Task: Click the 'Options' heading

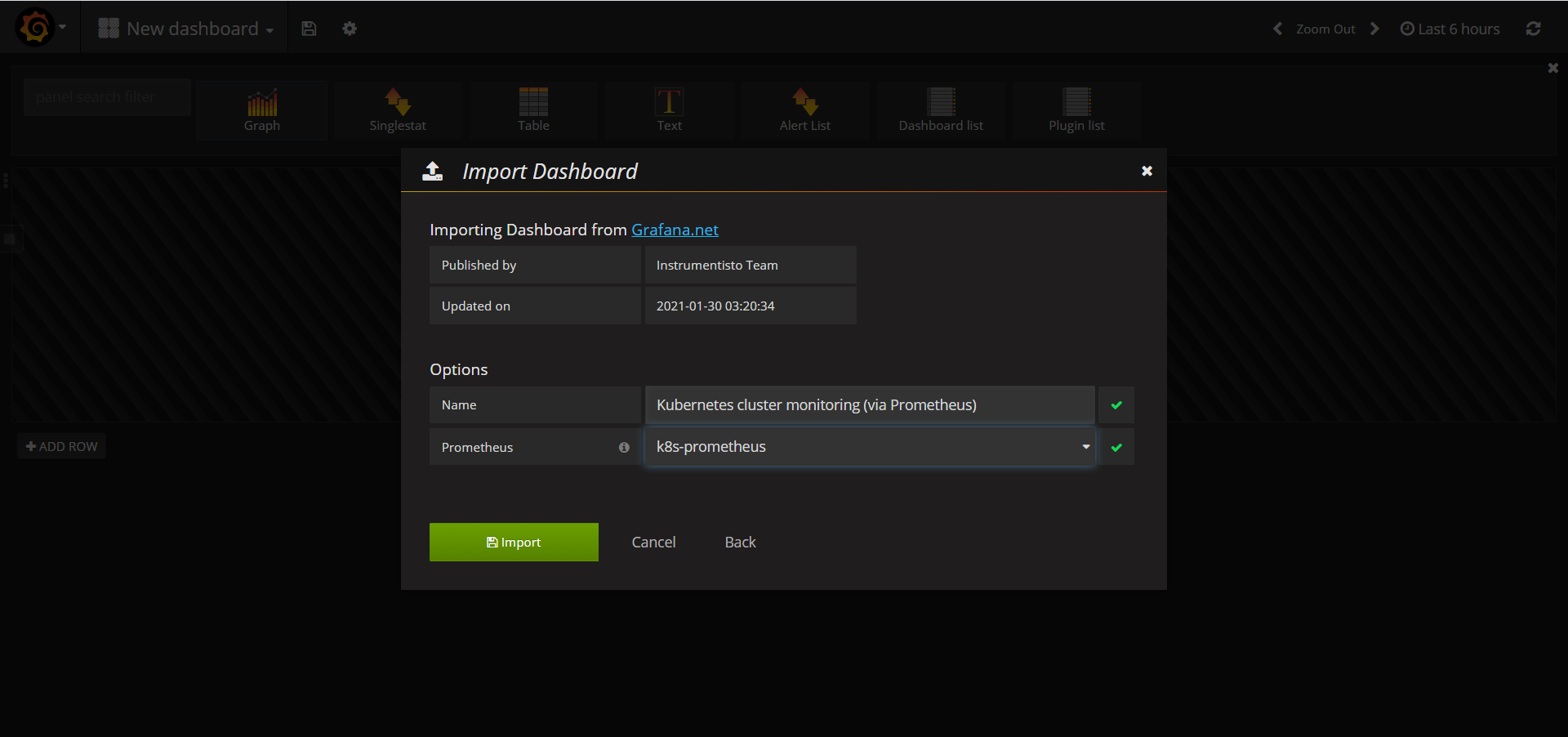Action: 458,369
